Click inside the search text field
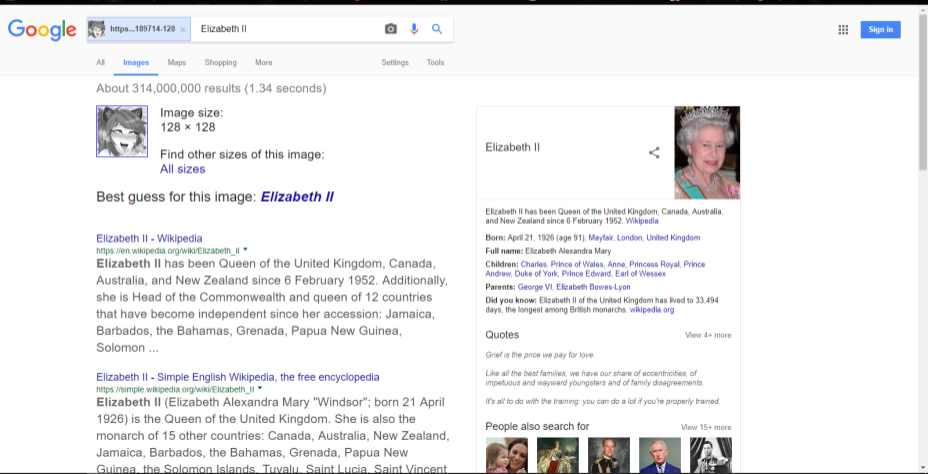The height and width of the screenshot is (474, 928). [285, 29]
